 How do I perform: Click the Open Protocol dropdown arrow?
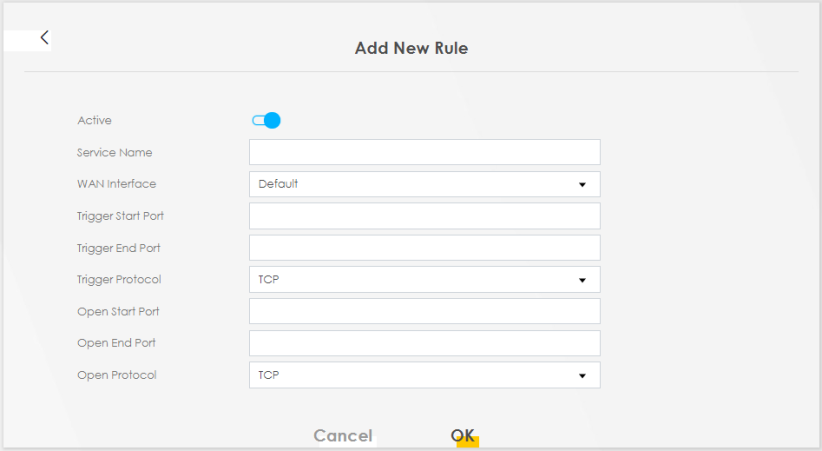(581, 375)
